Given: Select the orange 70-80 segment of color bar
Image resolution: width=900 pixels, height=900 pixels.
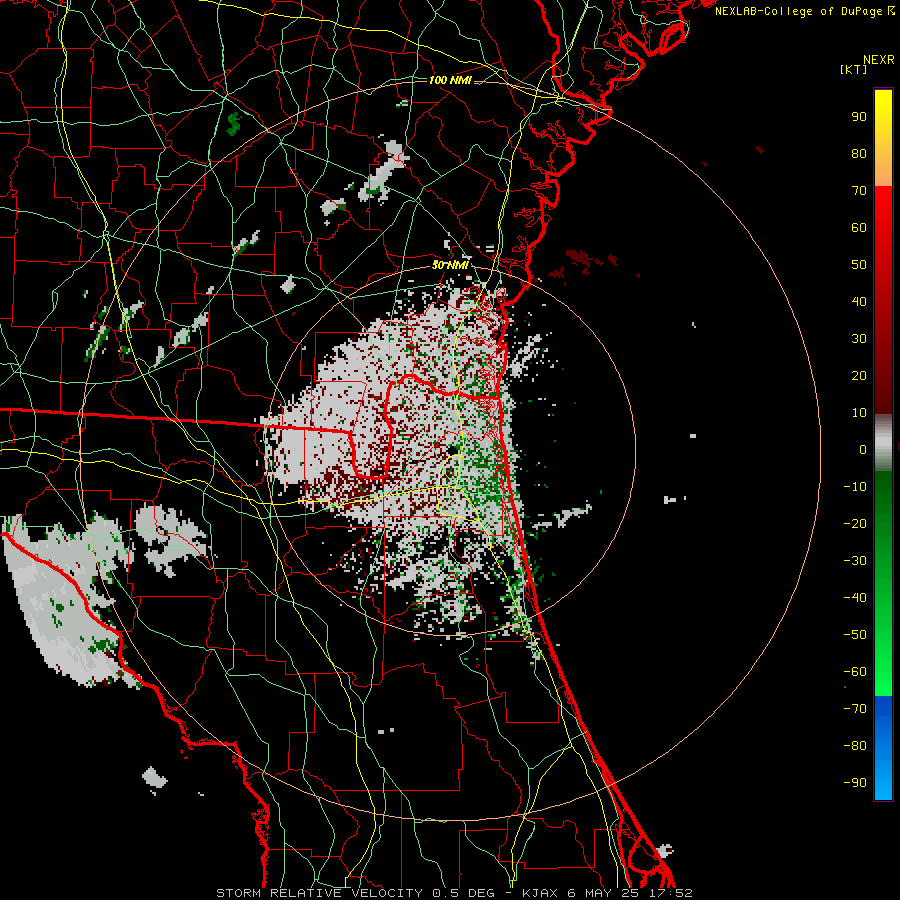Looking at the screenshot, I should [x=883, y=169].
